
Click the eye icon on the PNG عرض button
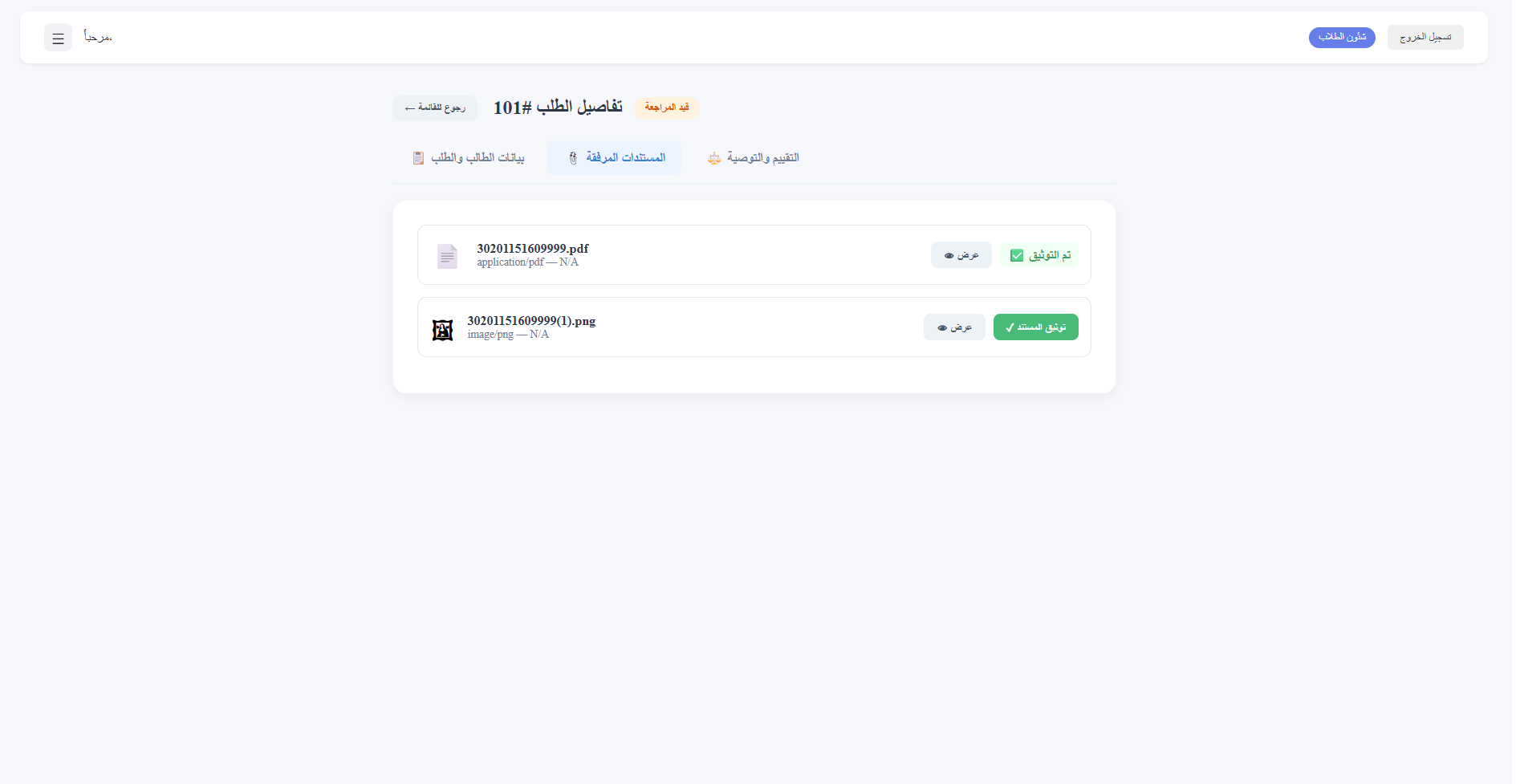[x=942, y=327]
